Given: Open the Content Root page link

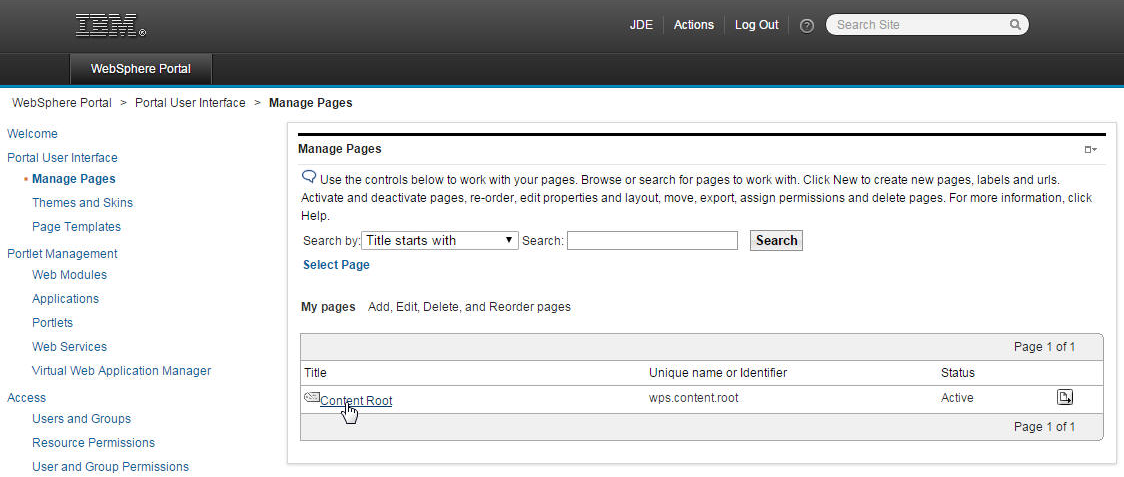Looking at the screenshot, I should pos(356,400).
